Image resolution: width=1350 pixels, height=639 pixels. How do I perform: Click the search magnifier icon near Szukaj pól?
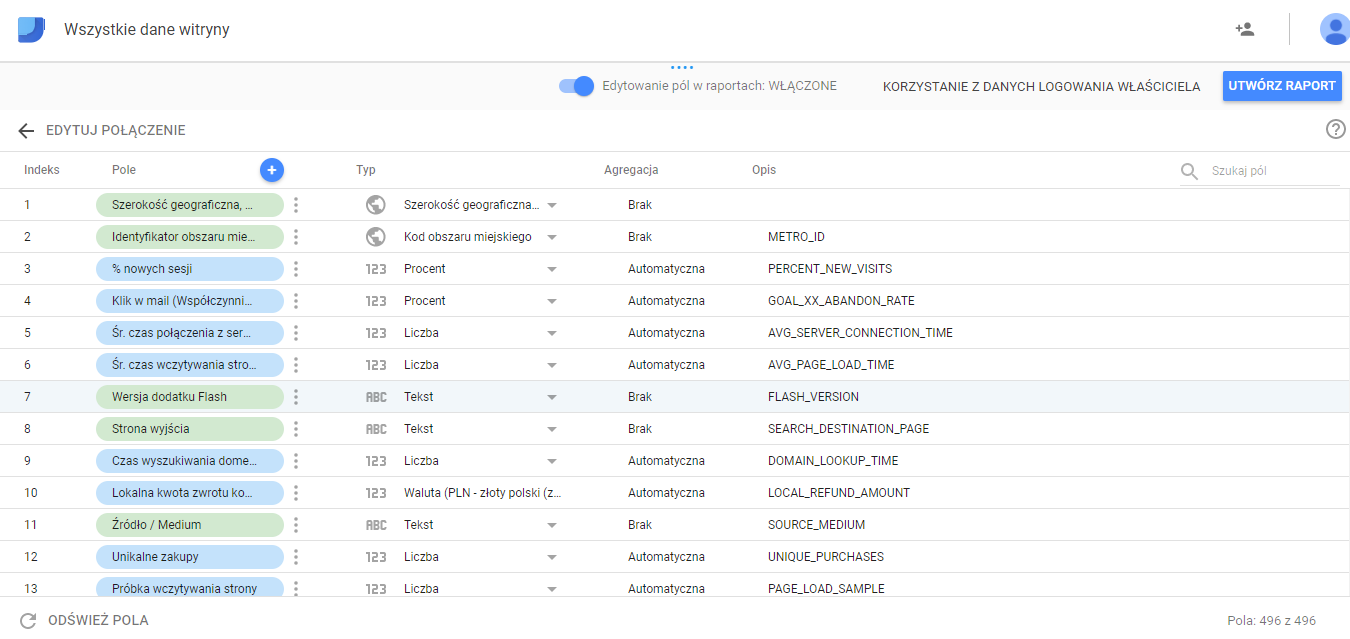(x=1188, y=171)
